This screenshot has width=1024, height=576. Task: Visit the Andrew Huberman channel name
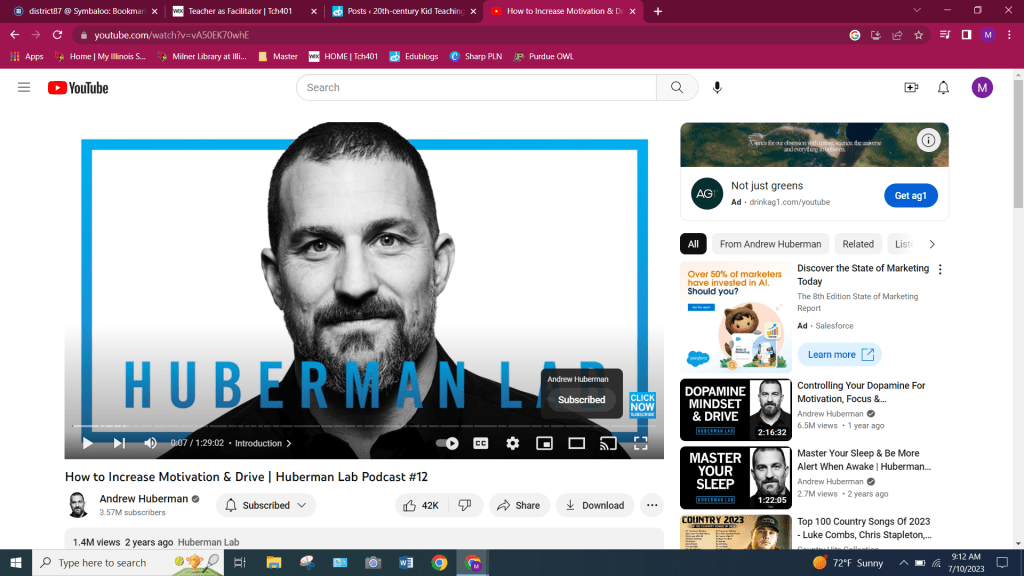144,499
